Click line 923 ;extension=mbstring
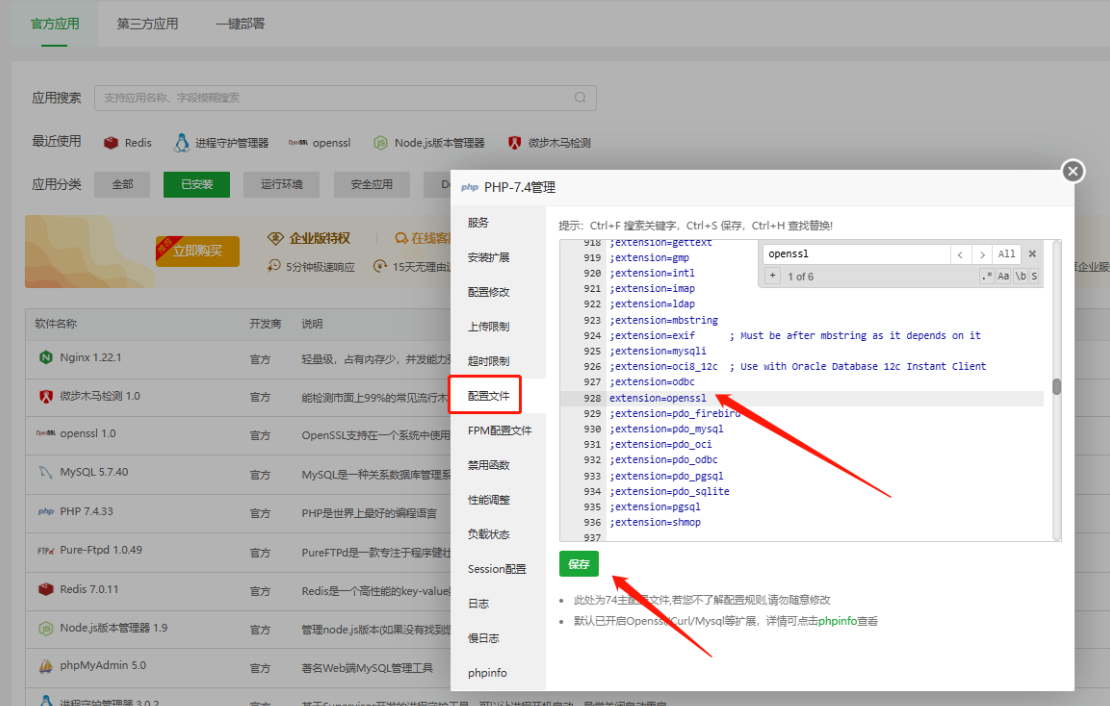This screenshot has height=706, width=1110. (x=663, y=320)
